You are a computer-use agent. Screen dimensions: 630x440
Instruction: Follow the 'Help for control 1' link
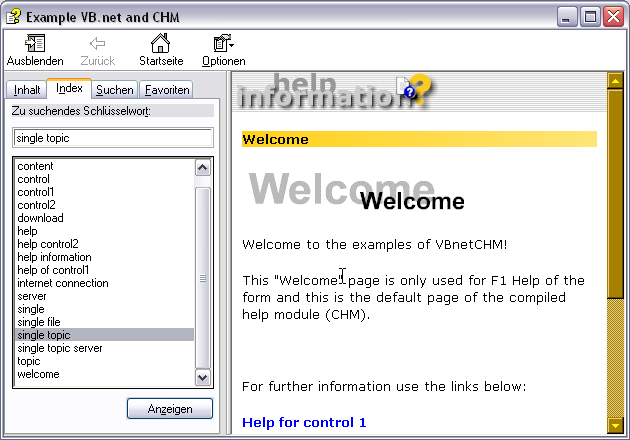[304, 423]
